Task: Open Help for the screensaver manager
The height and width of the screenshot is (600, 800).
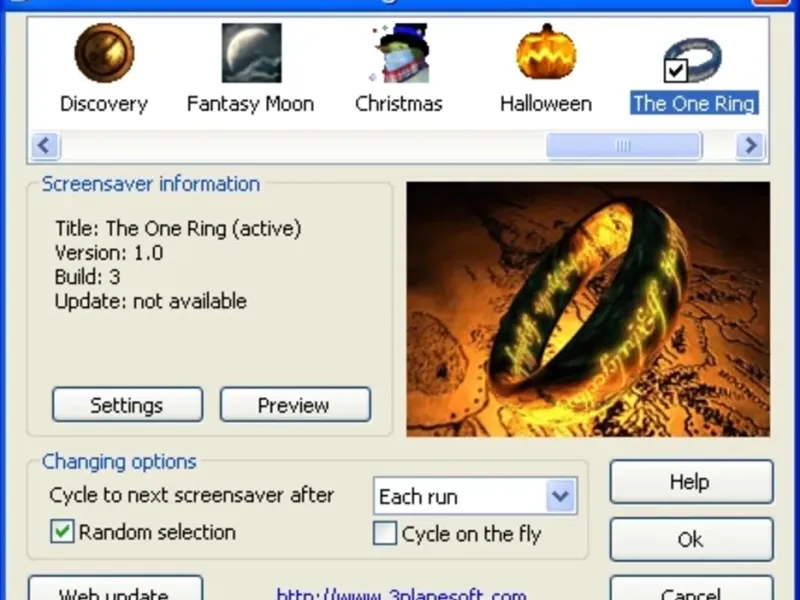Action: click(x=691, y=482)
